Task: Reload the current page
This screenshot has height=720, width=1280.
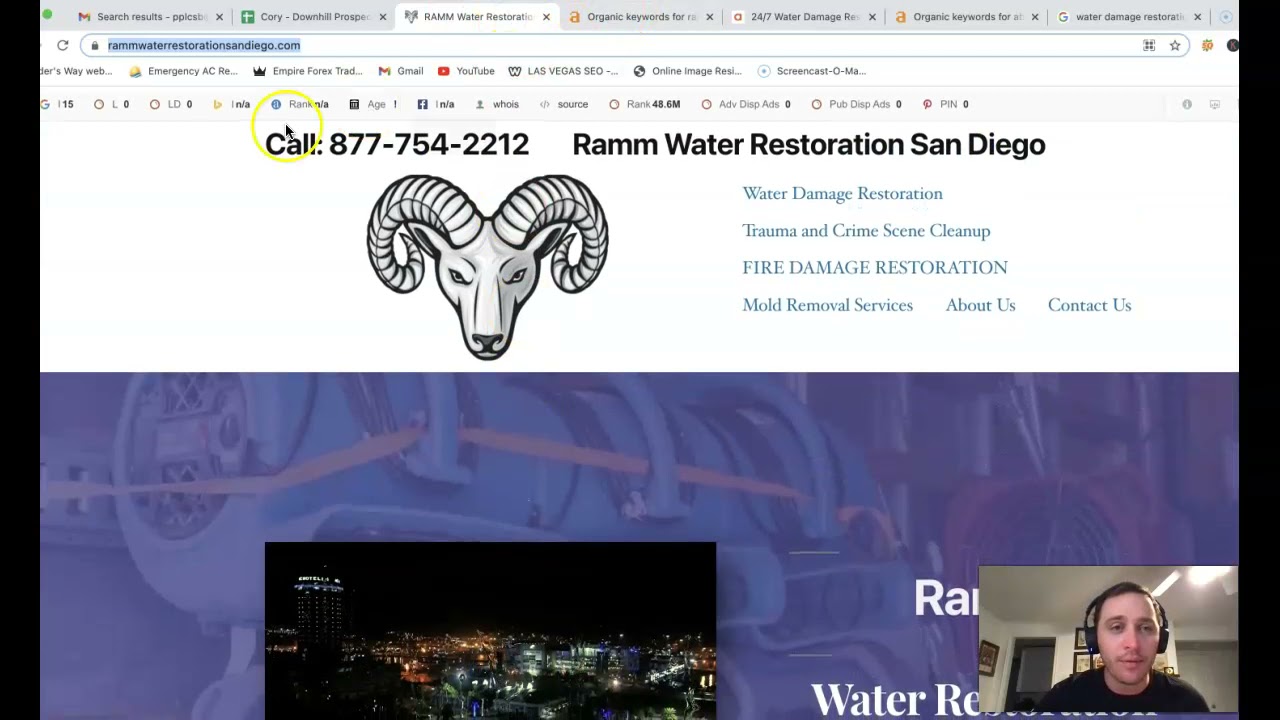Action: pyautogui.click(x=62, y=45)
